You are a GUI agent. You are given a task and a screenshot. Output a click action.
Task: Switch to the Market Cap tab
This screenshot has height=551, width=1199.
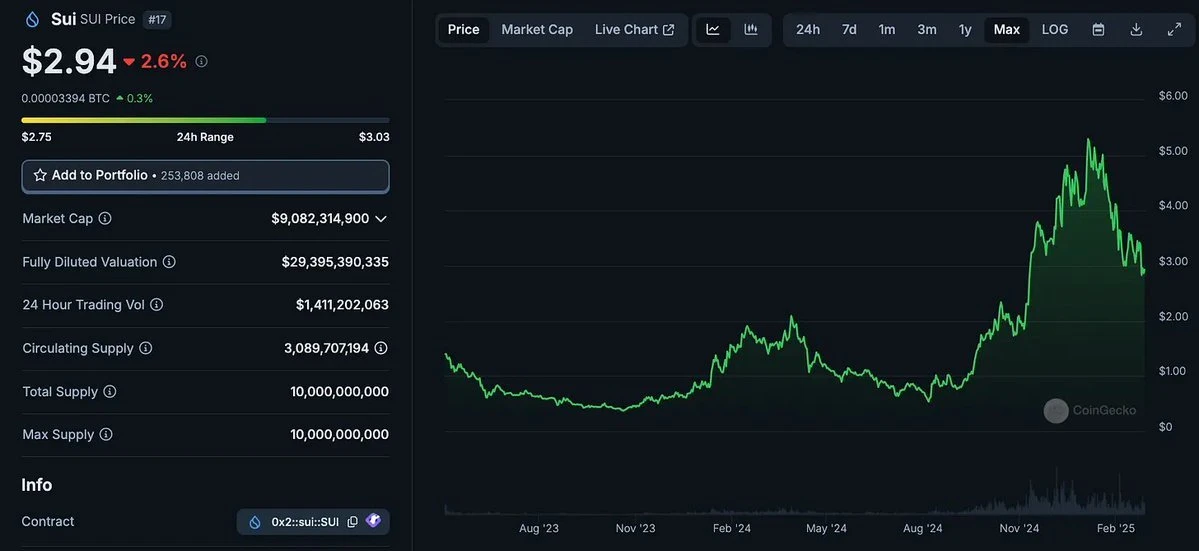tap(537, 30)
